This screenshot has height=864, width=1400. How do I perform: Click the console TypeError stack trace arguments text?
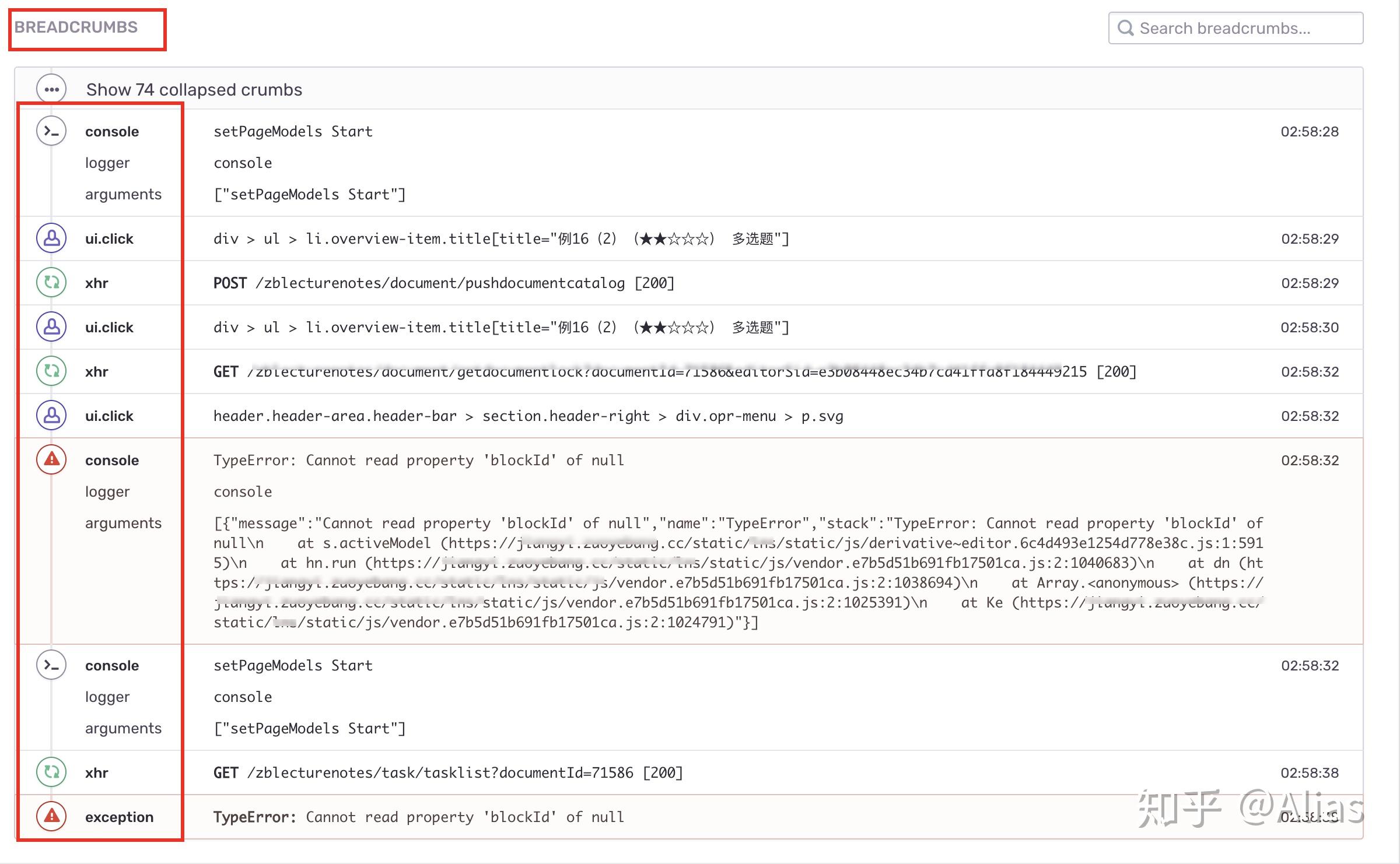pyautogui.click(x=738, y=573)
